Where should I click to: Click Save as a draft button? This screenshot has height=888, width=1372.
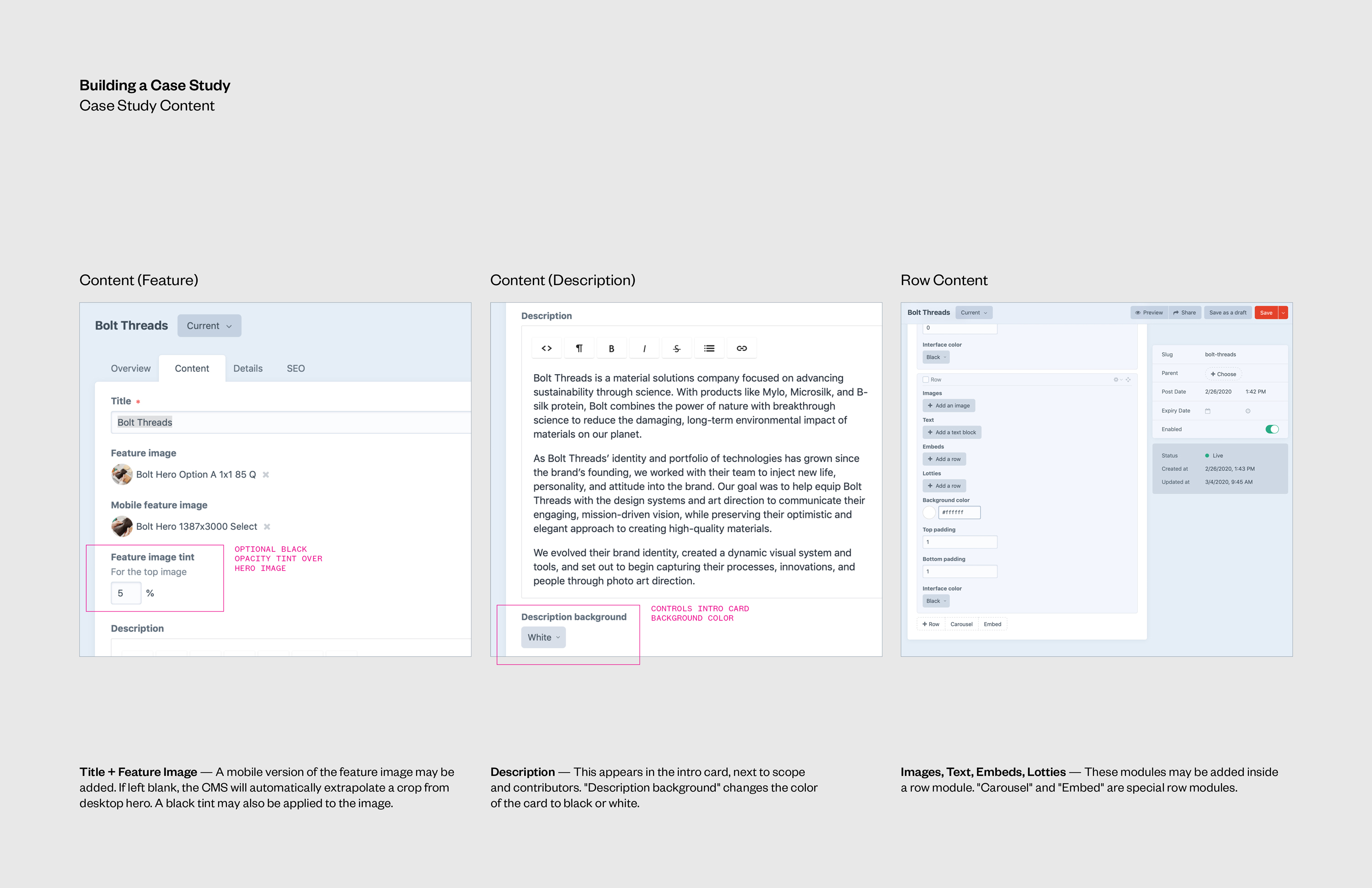(1227, 312)
